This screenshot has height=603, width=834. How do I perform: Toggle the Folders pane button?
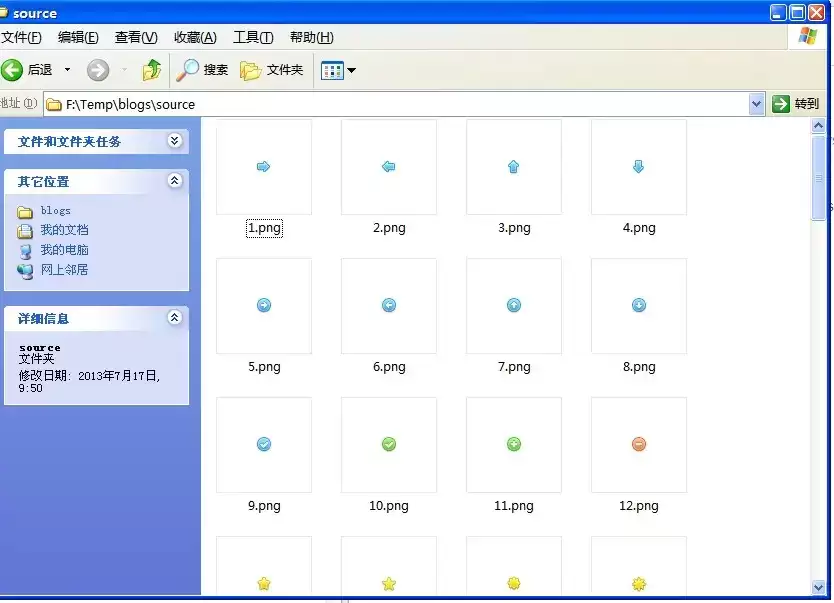(271, 70)
